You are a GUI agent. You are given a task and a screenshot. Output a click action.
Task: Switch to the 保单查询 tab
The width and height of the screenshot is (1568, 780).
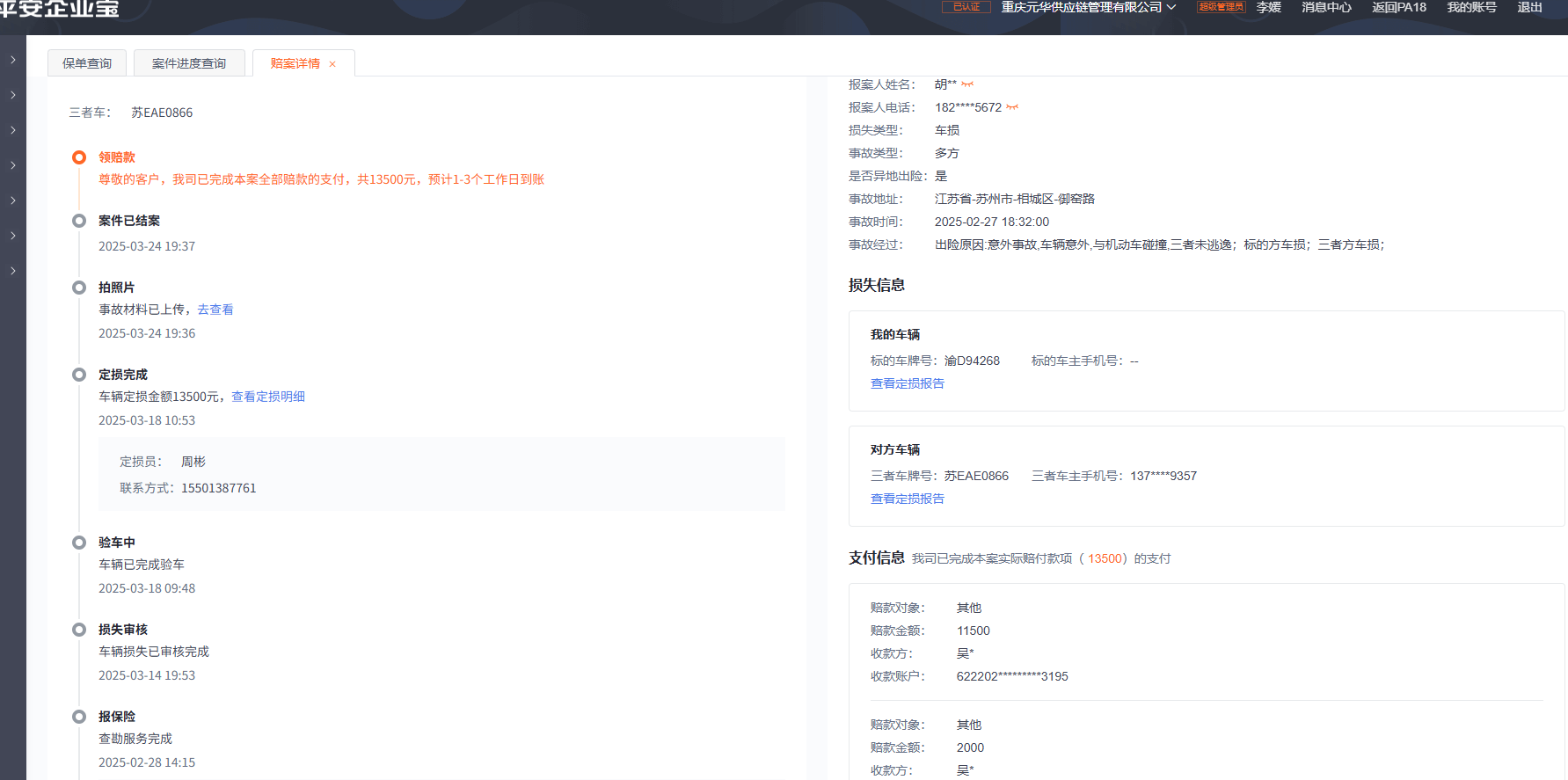tap(87, 63)
